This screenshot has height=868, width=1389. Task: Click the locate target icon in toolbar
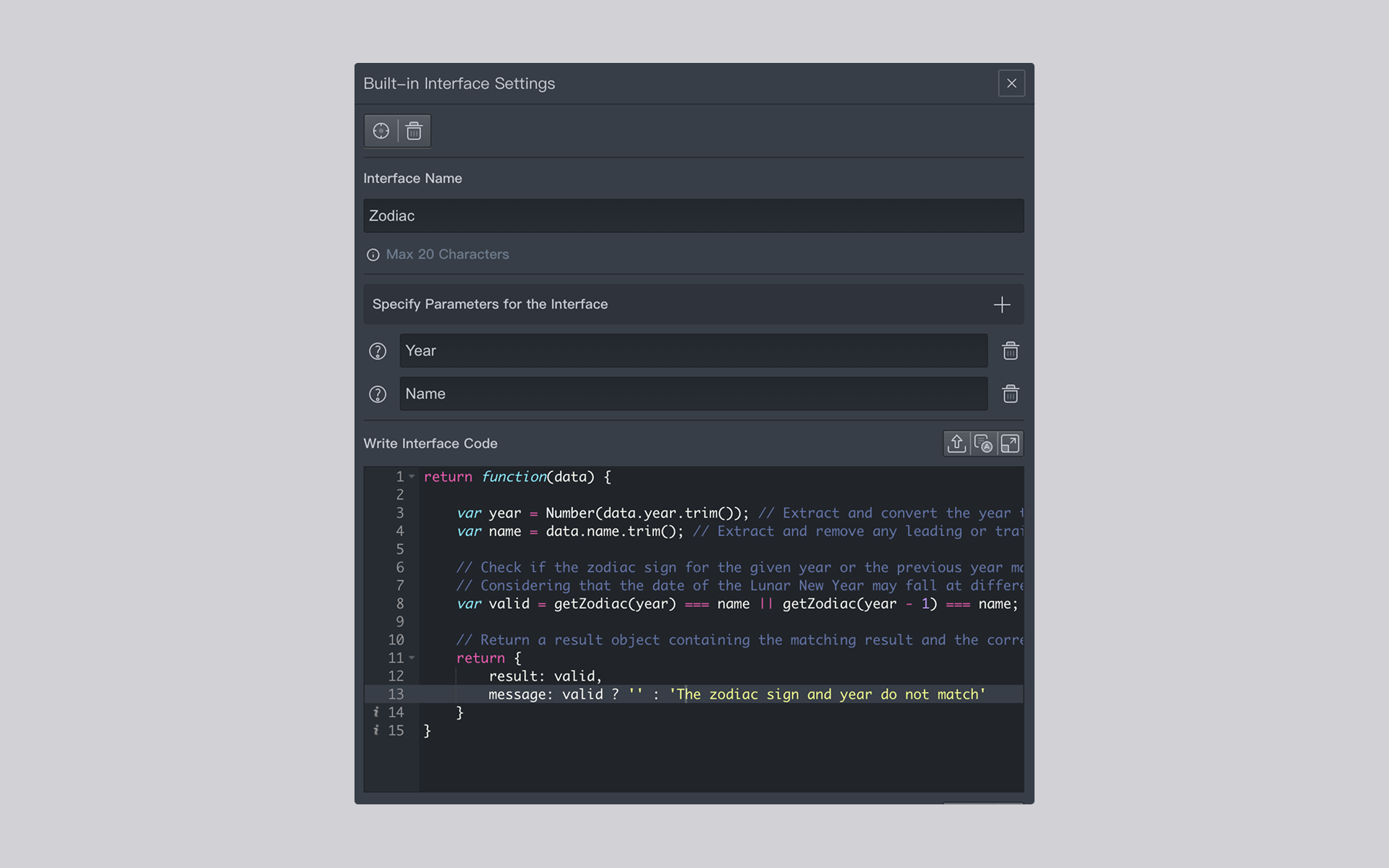tap(381, 131)
